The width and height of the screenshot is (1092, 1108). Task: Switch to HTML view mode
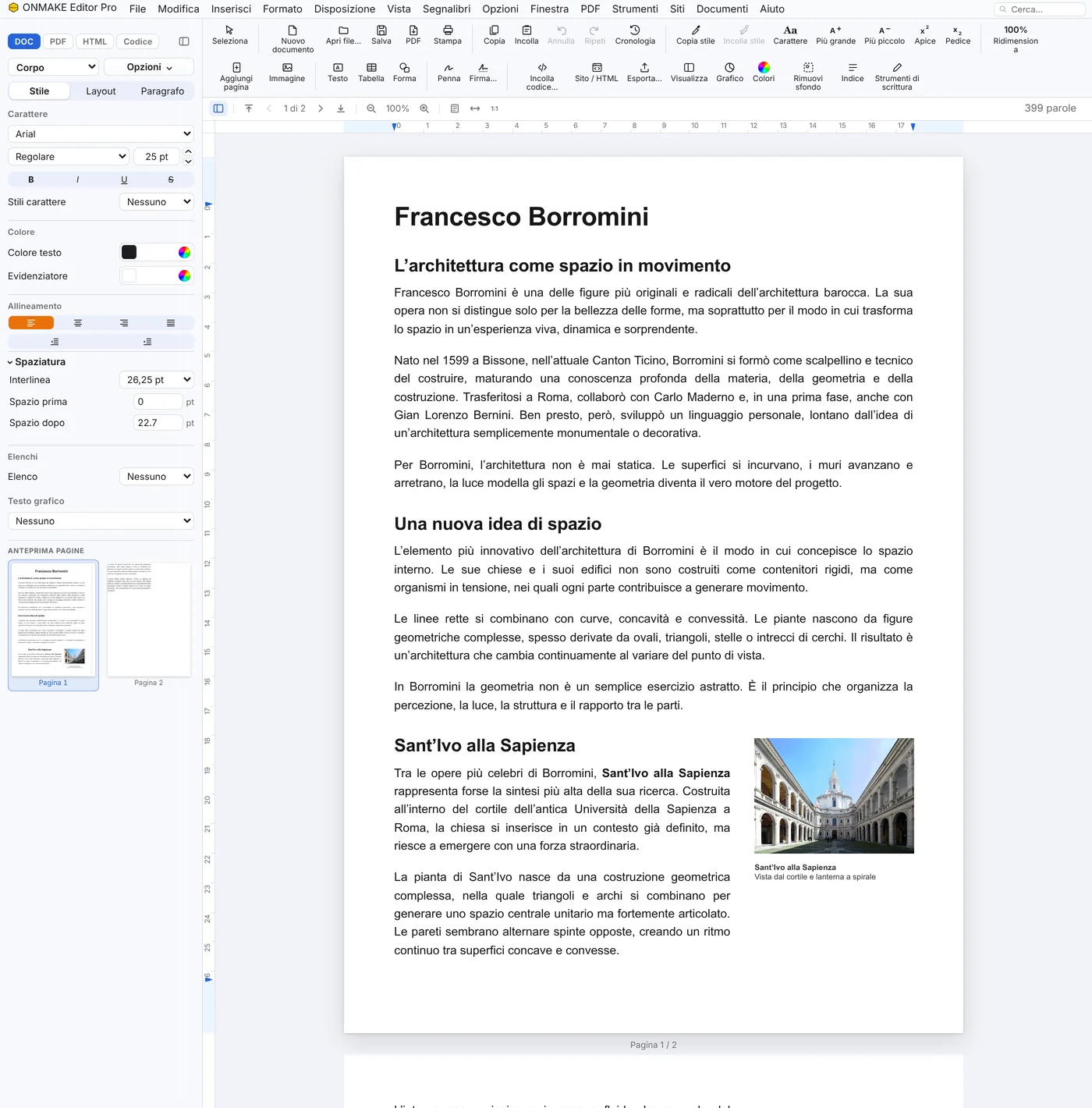tap(95, 41)
